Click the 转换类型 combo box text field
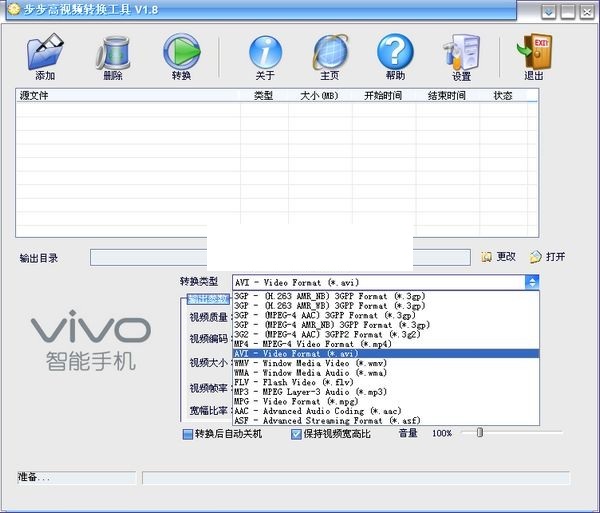600x513 pixels. coord(379,282)
